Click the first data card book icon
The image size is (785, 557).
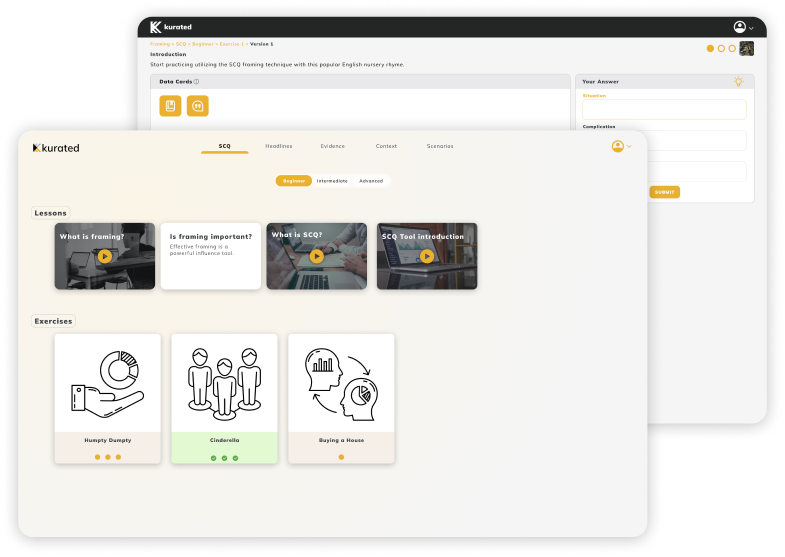170,106
